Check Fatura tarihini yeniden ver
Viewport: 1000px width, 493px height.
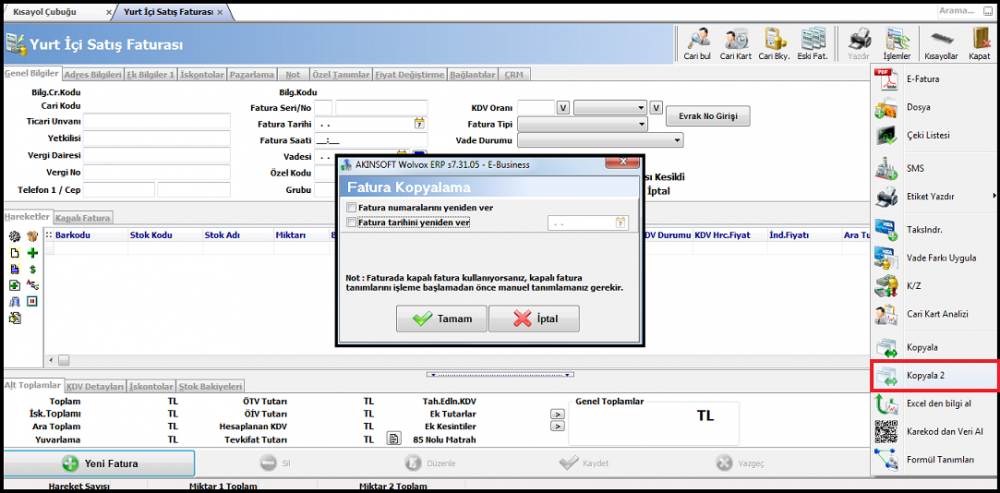(x=350, y=223)
